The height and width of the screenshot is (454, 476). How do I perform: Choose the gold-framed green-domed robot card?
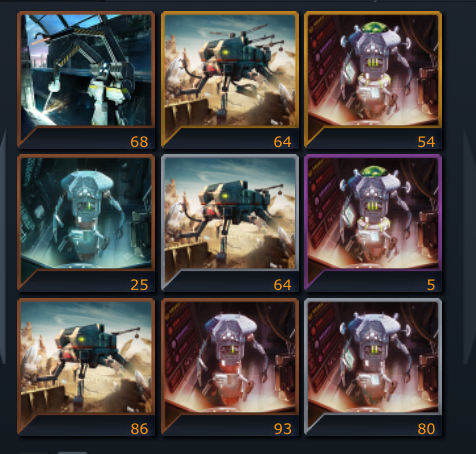(373, 80)
